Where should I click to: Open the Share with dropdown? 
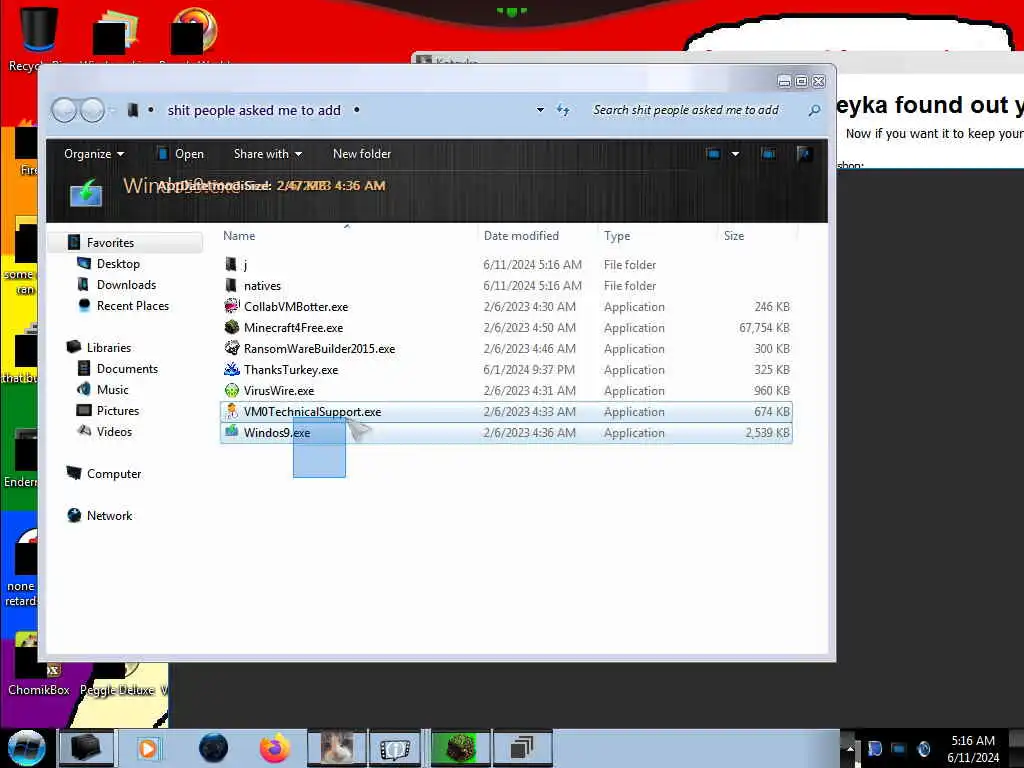[268, 154]
